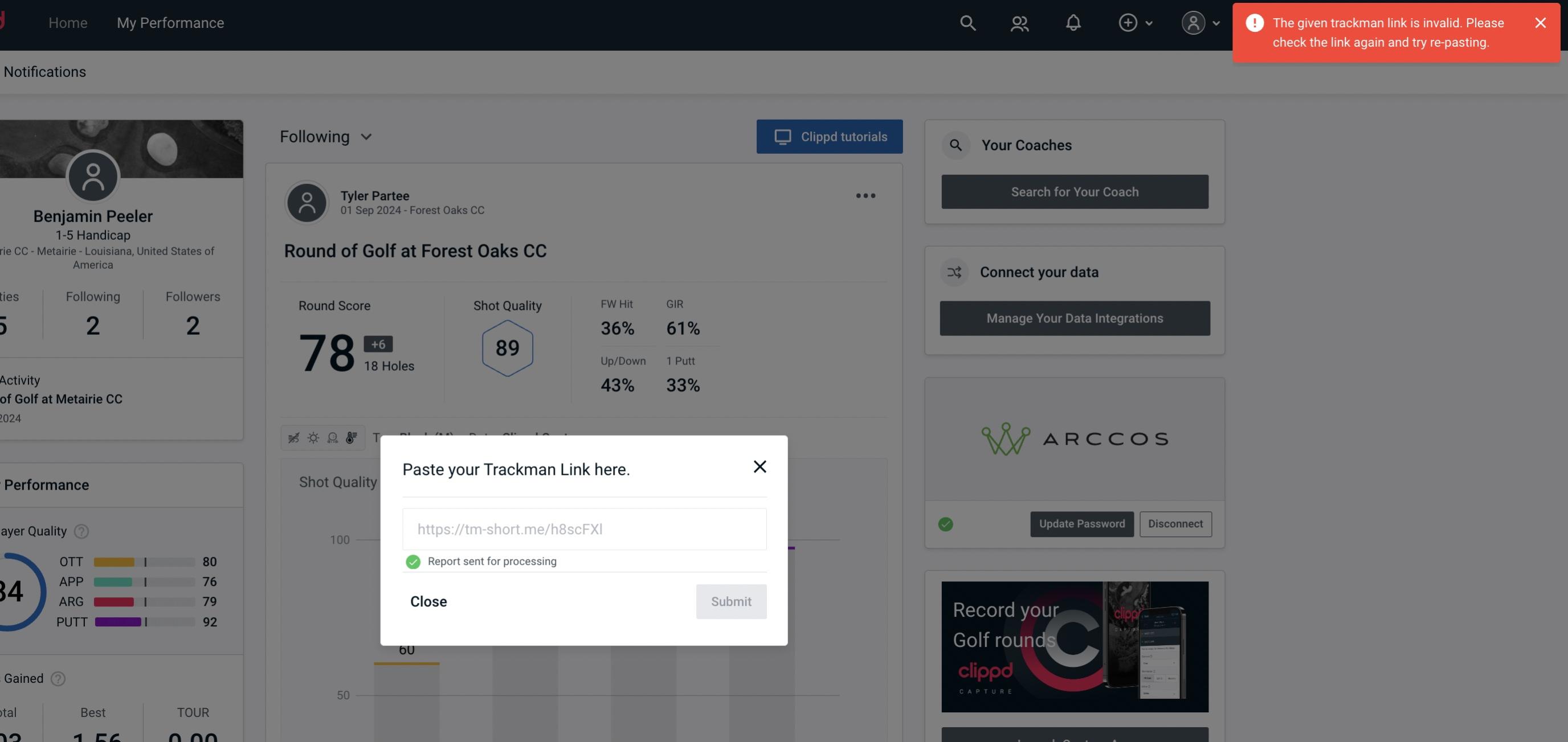The width and height of the screenshot is (1568, 742).
Task: Select the My Performance menu tab
Action: click(x=170, y=21)
